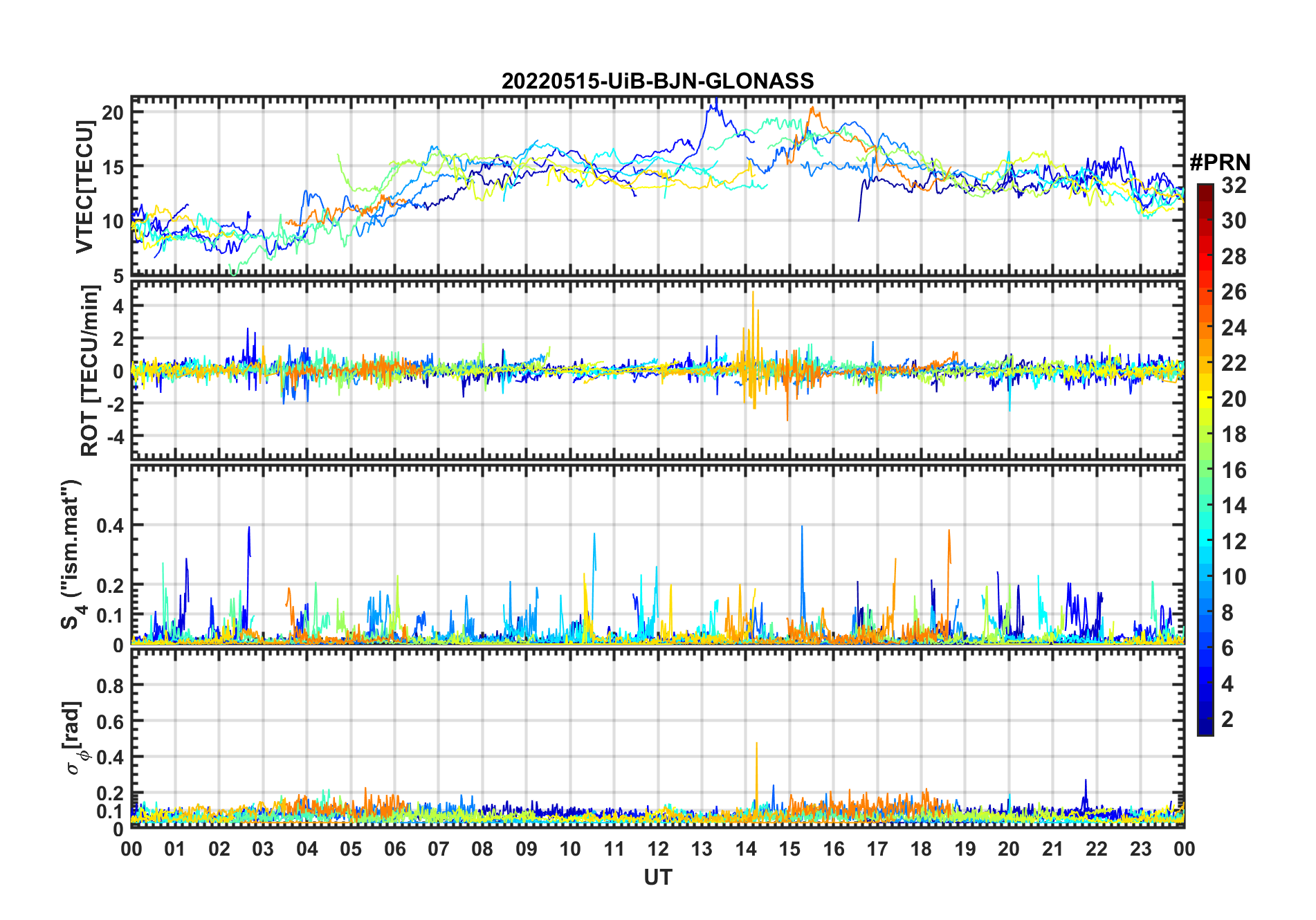Select VTEC axis tick label "20"

coord(113,112)
